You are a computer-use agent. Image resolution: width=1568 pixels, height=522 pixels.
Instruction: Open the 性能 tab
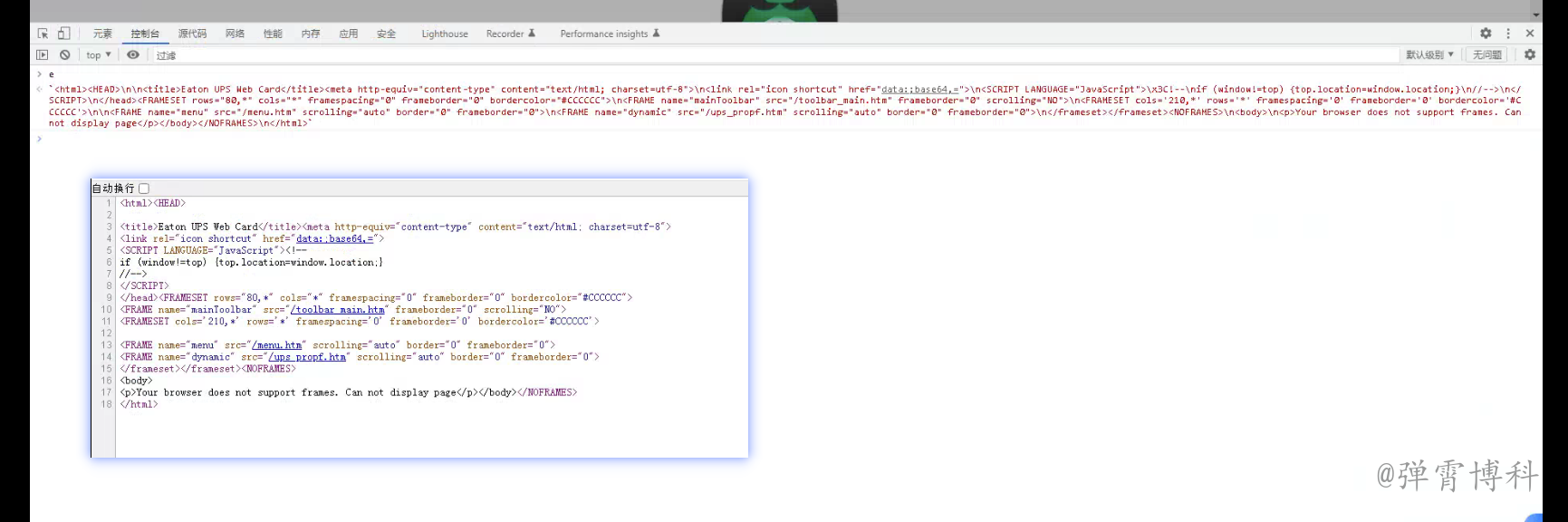[273, 34]
